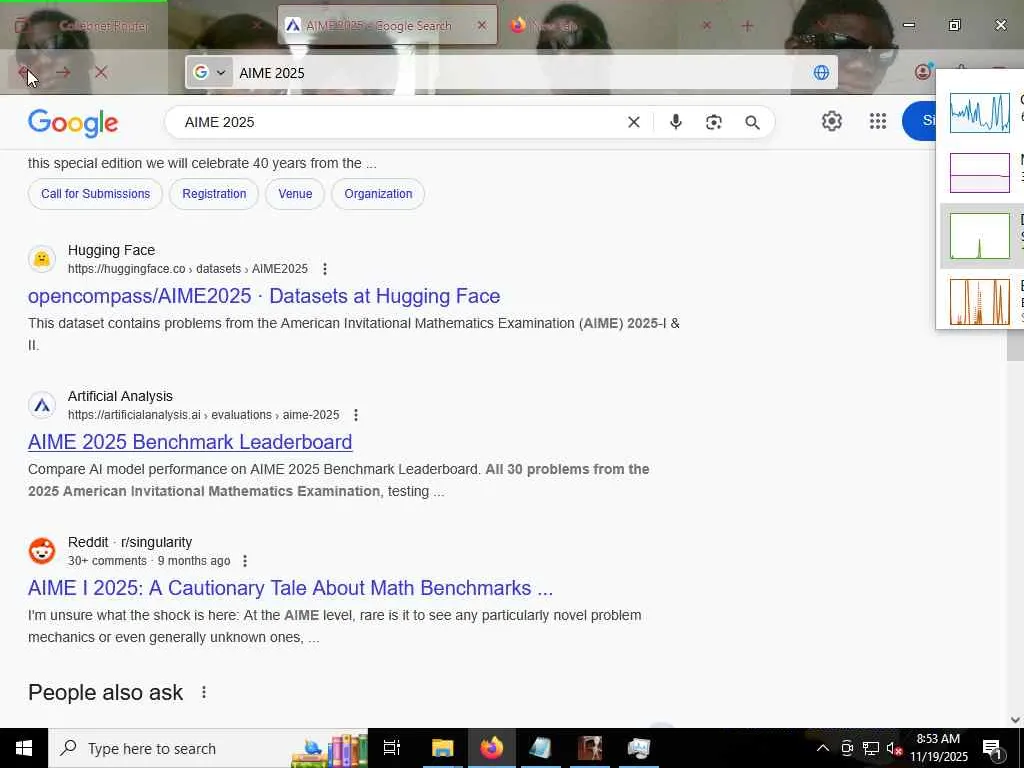Viewport: 1024px width, 768px height.
Task: Open AIME 2025 Benchmark Leaderboard link
Action: [190, 442]
